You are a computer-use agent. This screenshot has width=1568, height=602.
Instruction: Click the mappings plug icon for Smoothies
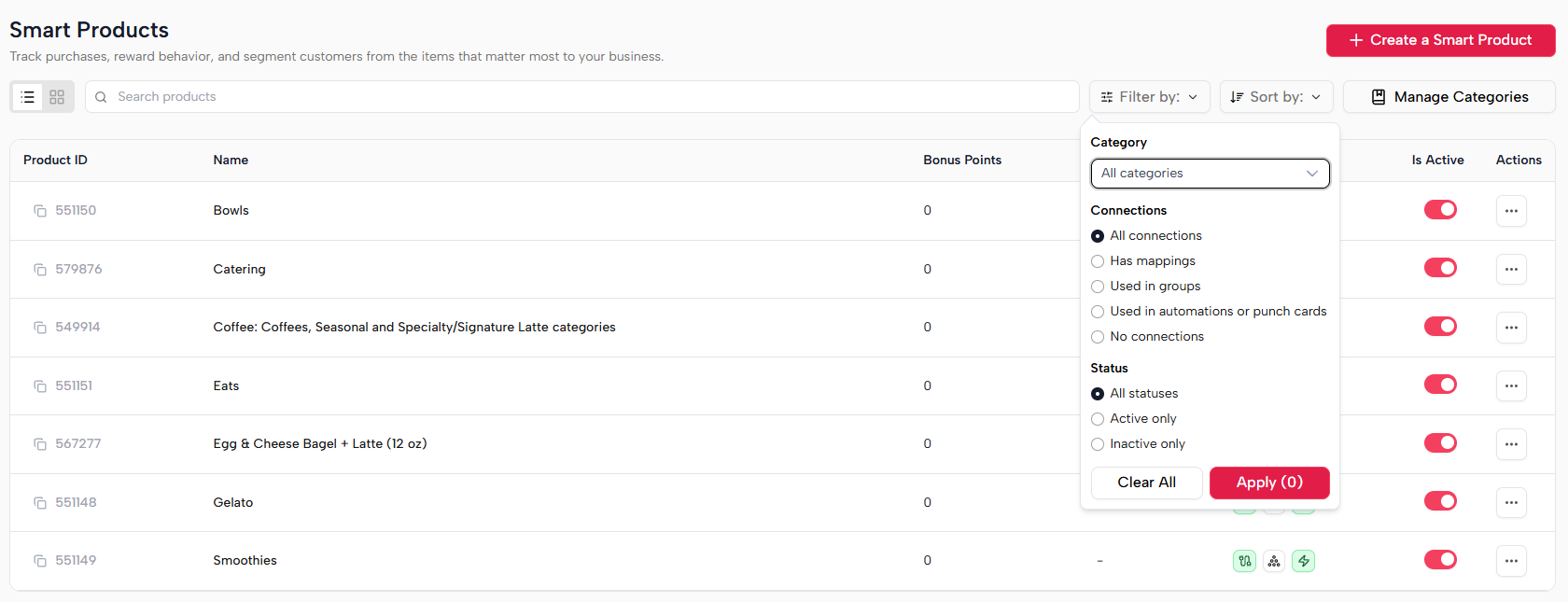(x=1244, y=561)
